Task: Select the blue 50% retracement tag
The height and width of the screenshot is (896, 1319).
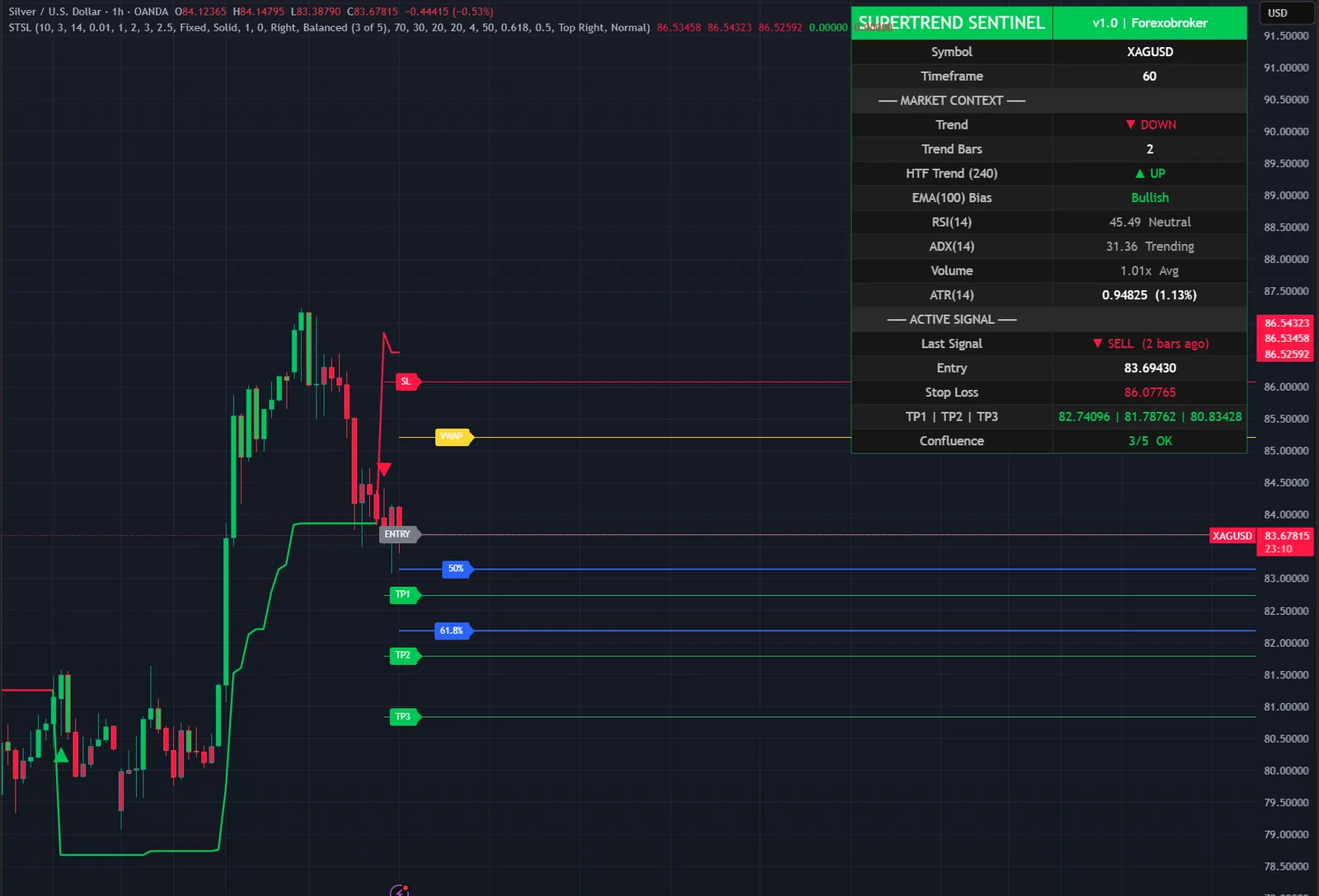Action: click(x=458, y=569)
